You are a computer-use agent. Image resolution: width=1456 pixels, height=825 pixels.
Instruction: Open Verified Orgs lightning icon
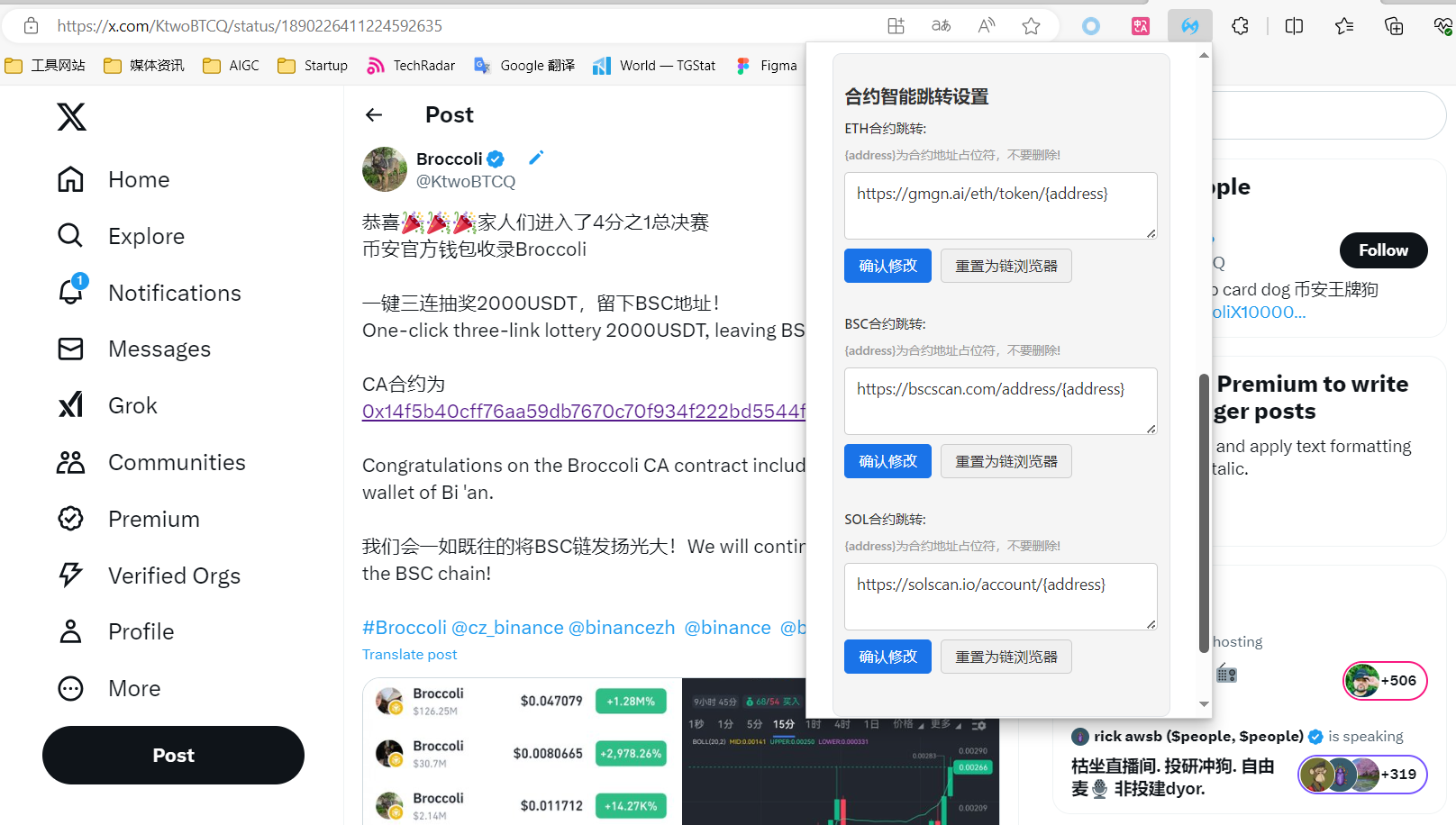(70, 575)
